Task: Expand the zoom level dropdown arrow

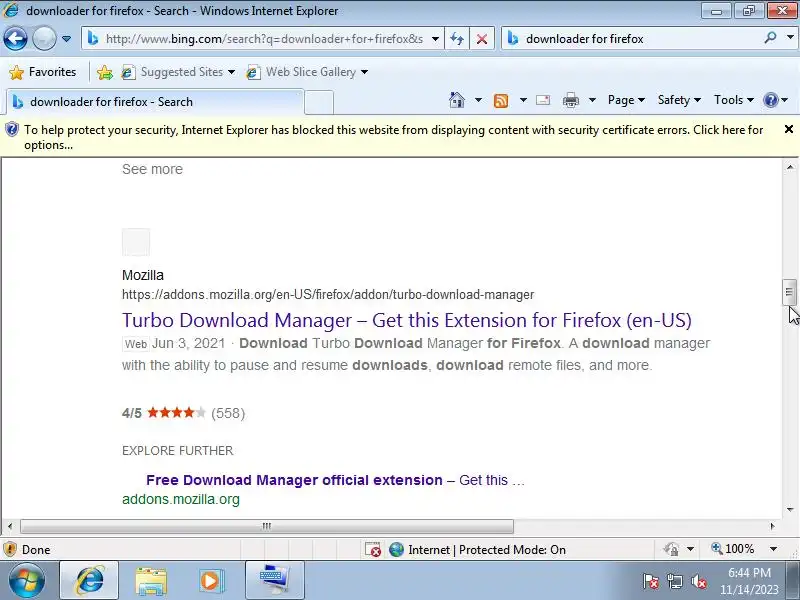Action: (773, 549)
